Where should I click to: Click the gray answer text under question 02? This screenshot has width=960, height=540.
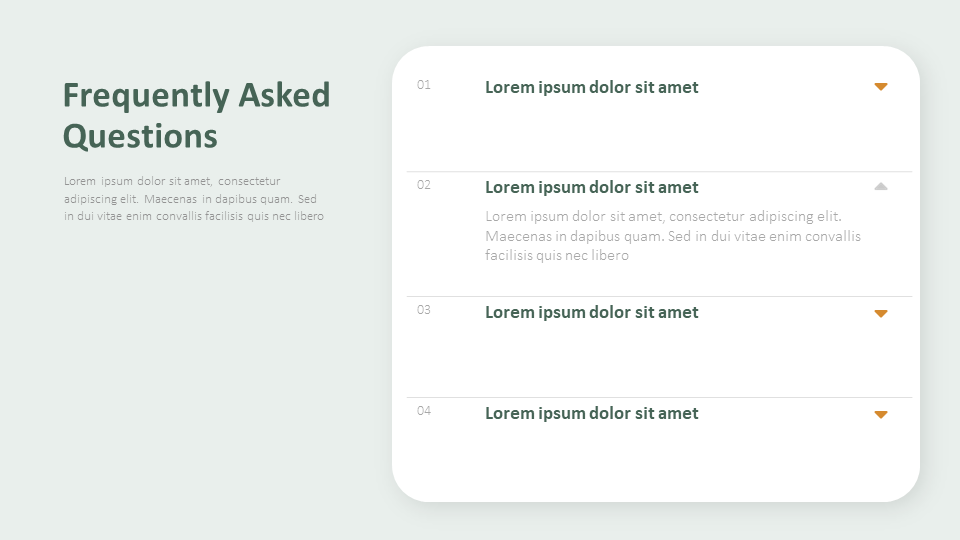pos(672,236)
